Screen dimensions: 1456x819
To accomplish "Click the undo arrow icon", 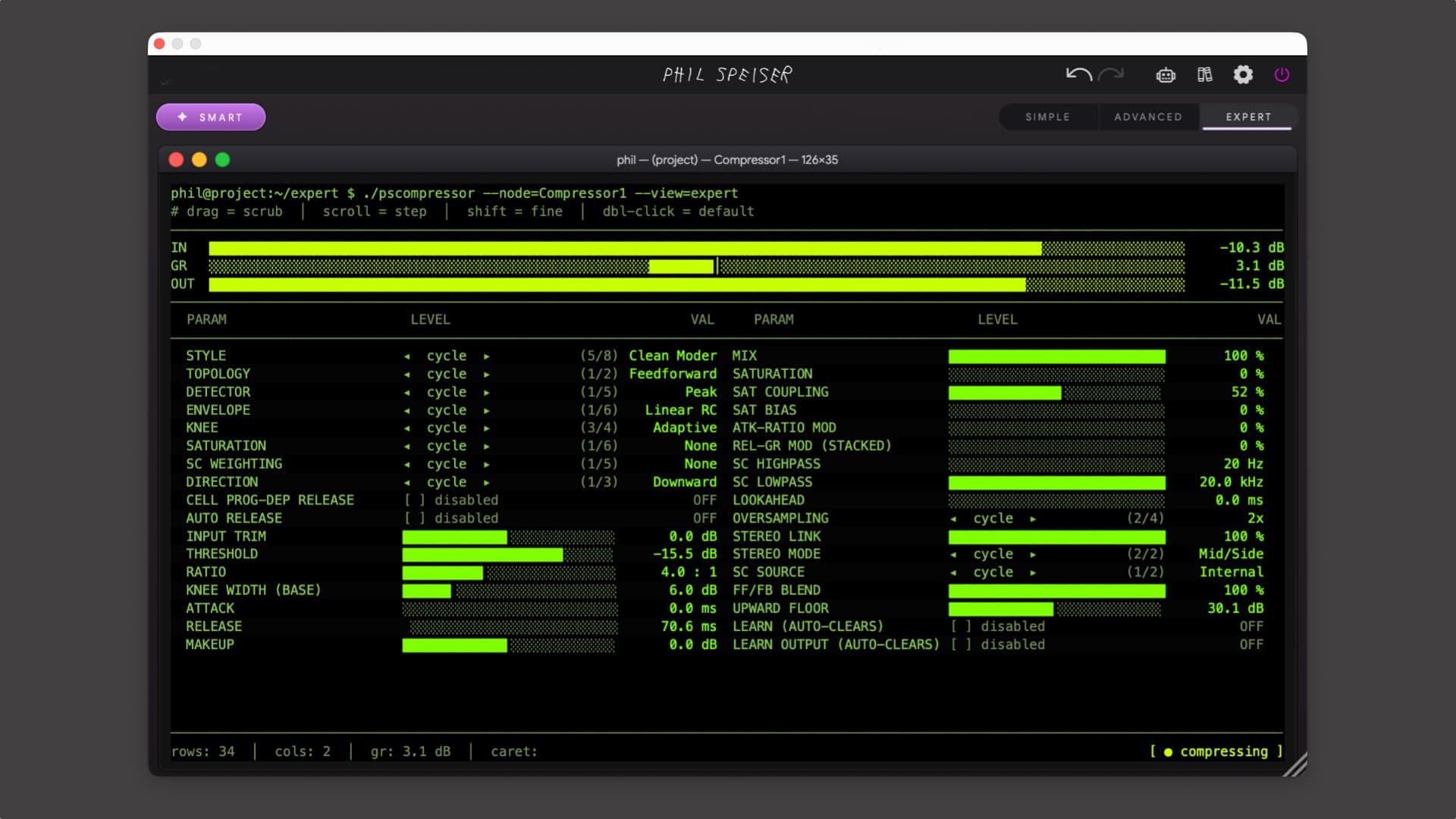I will [1078, 74].
